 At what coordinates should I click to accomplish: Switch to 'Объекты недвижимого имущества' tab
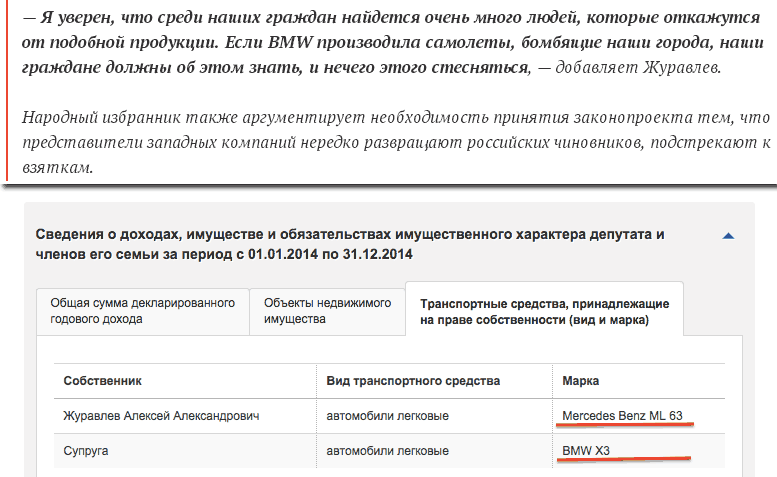(x=328, y=312)
